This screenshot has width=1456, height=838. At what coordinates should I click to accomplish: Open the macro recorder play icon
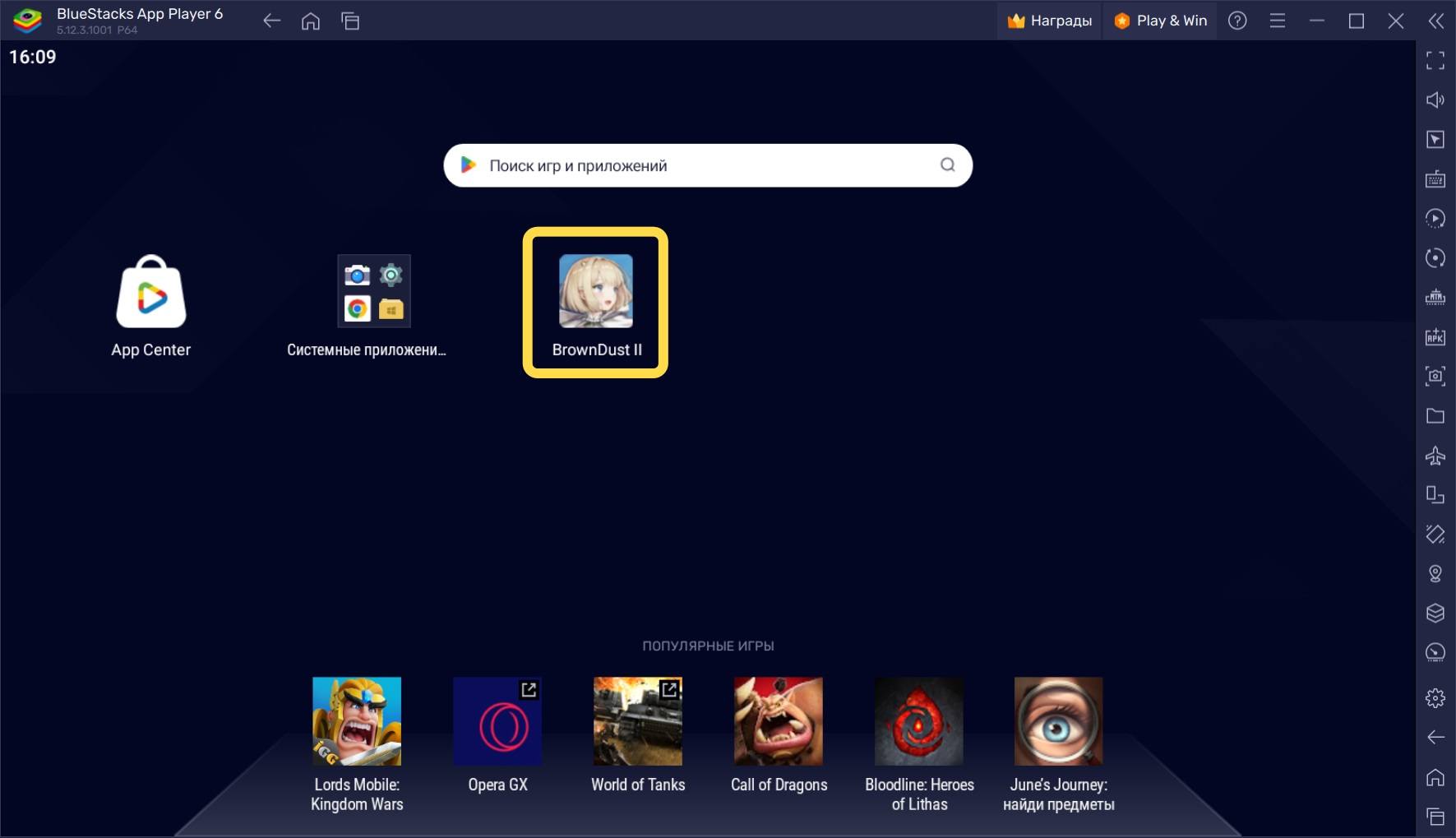(x=1435, y=218)
